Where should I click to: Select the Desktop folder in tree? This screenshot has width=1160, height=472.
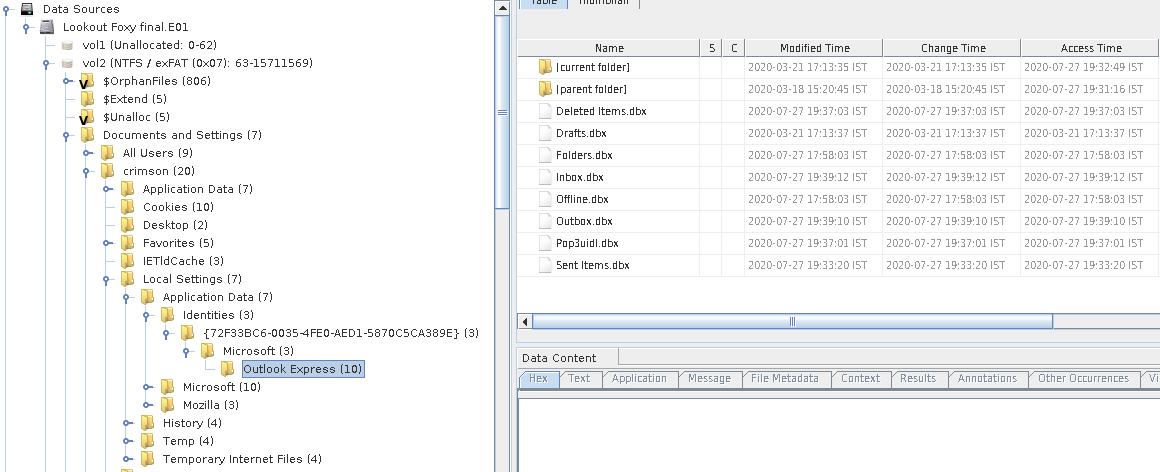click(165, 225)
